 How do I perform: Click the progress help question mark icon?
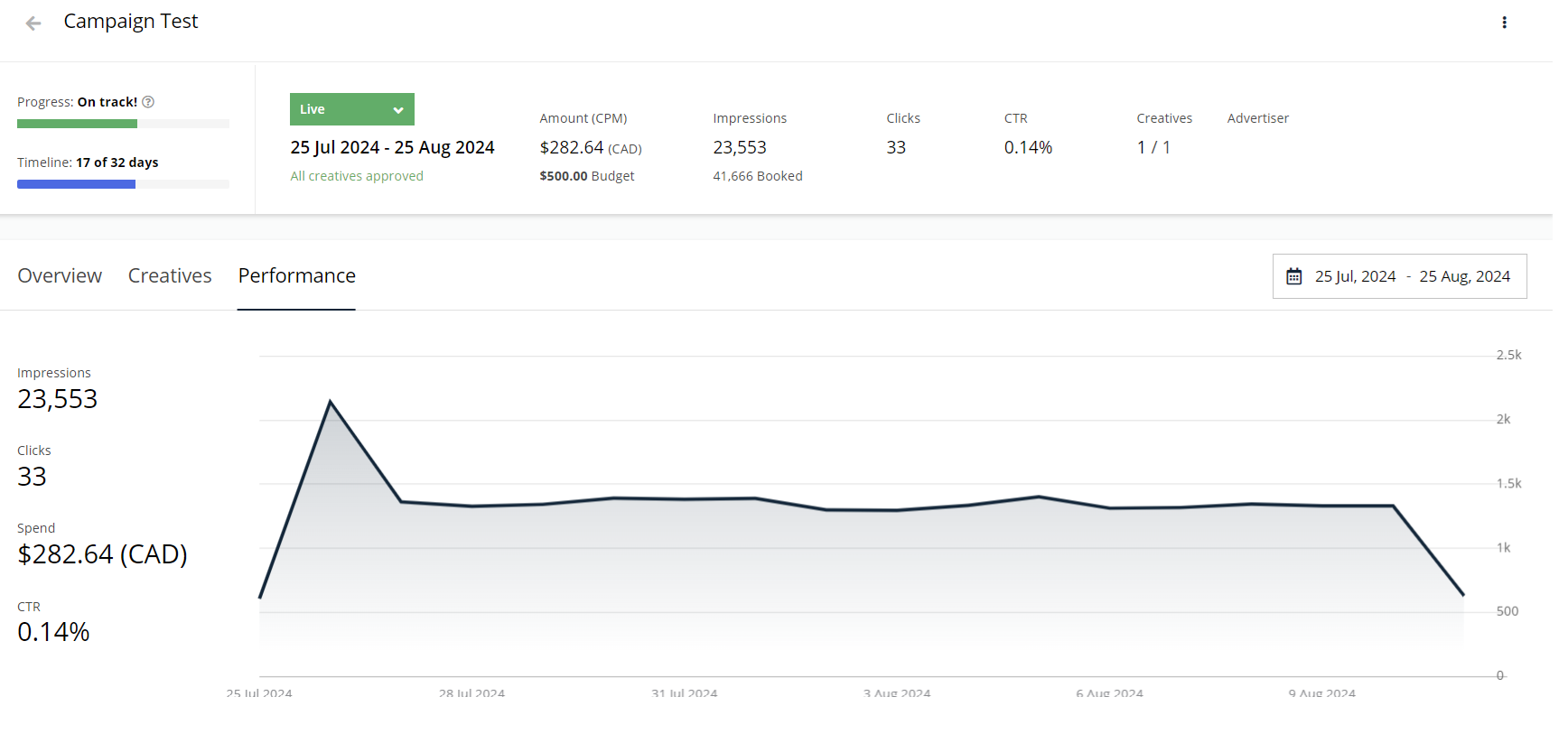click(150, 103)
